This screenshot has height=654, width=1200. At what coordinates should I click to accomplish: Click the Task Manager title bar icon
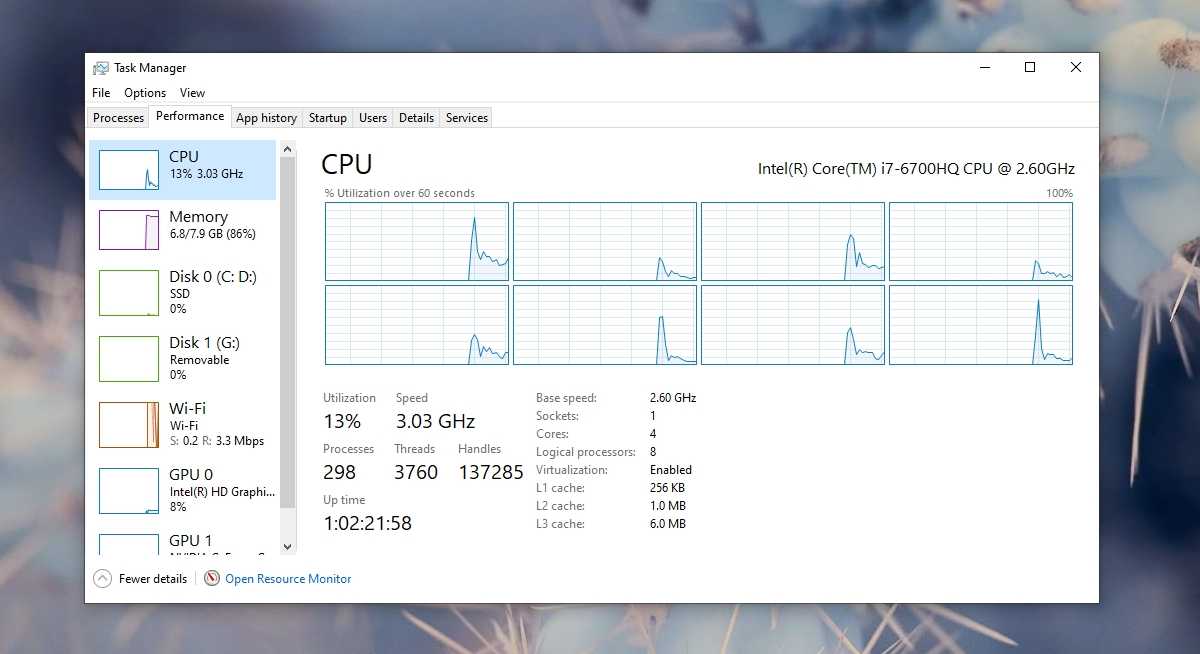coord(101,68)
